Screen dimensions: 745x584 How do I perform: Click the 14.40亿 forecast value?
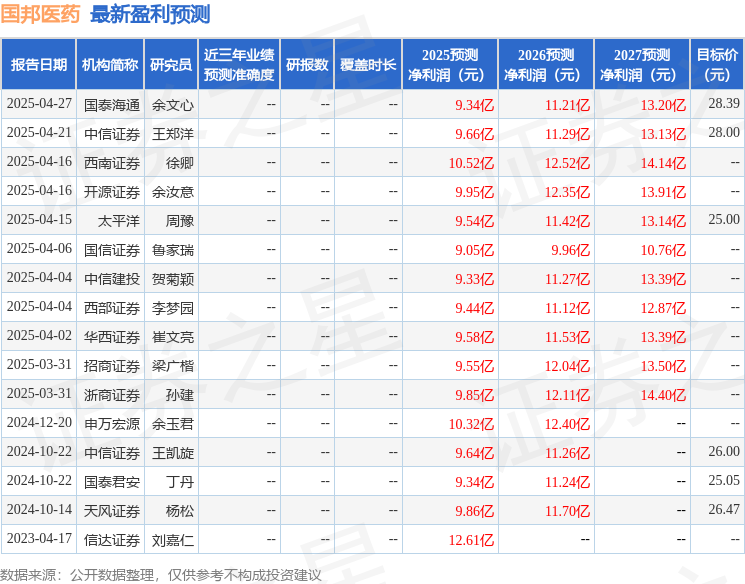coord(663,395)
